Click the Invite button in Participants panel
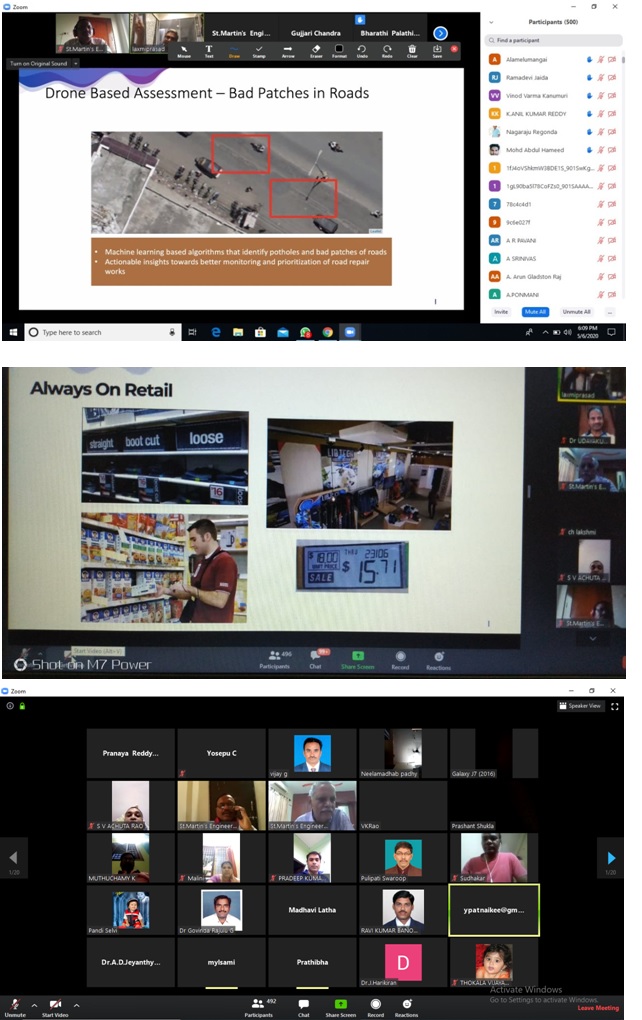The image size is (642, 1020). pos(500,312)
